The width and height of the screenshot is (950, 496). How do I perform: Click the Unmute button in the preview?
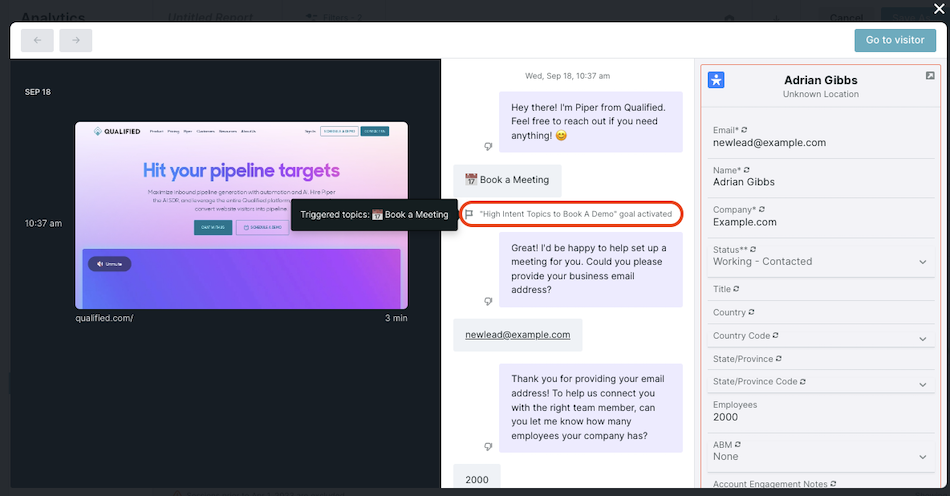(x=110, y=264)
